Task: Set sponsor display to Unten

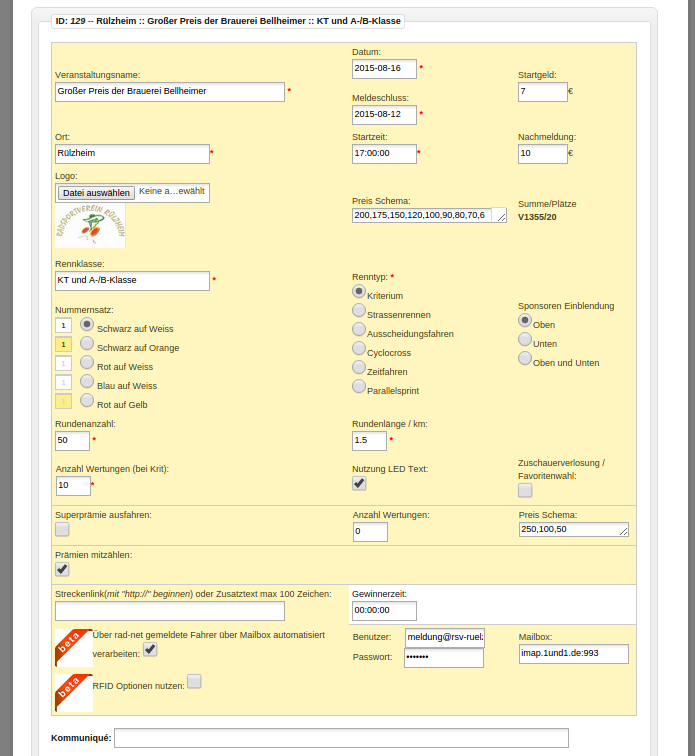Action: pos(525,340)
